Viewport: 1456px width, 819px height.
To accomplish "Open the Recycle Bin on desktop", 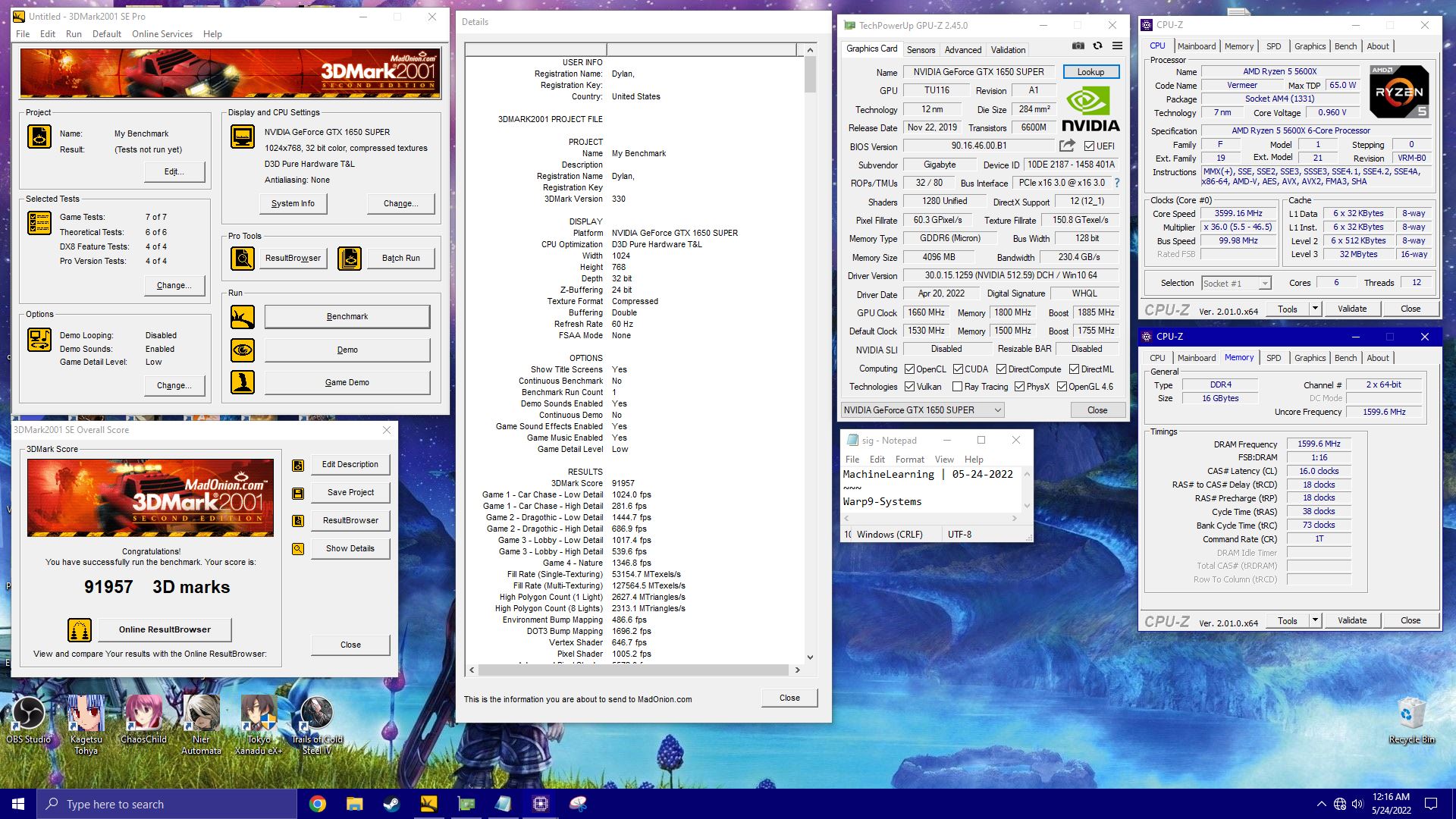I will click(1411, 721).
